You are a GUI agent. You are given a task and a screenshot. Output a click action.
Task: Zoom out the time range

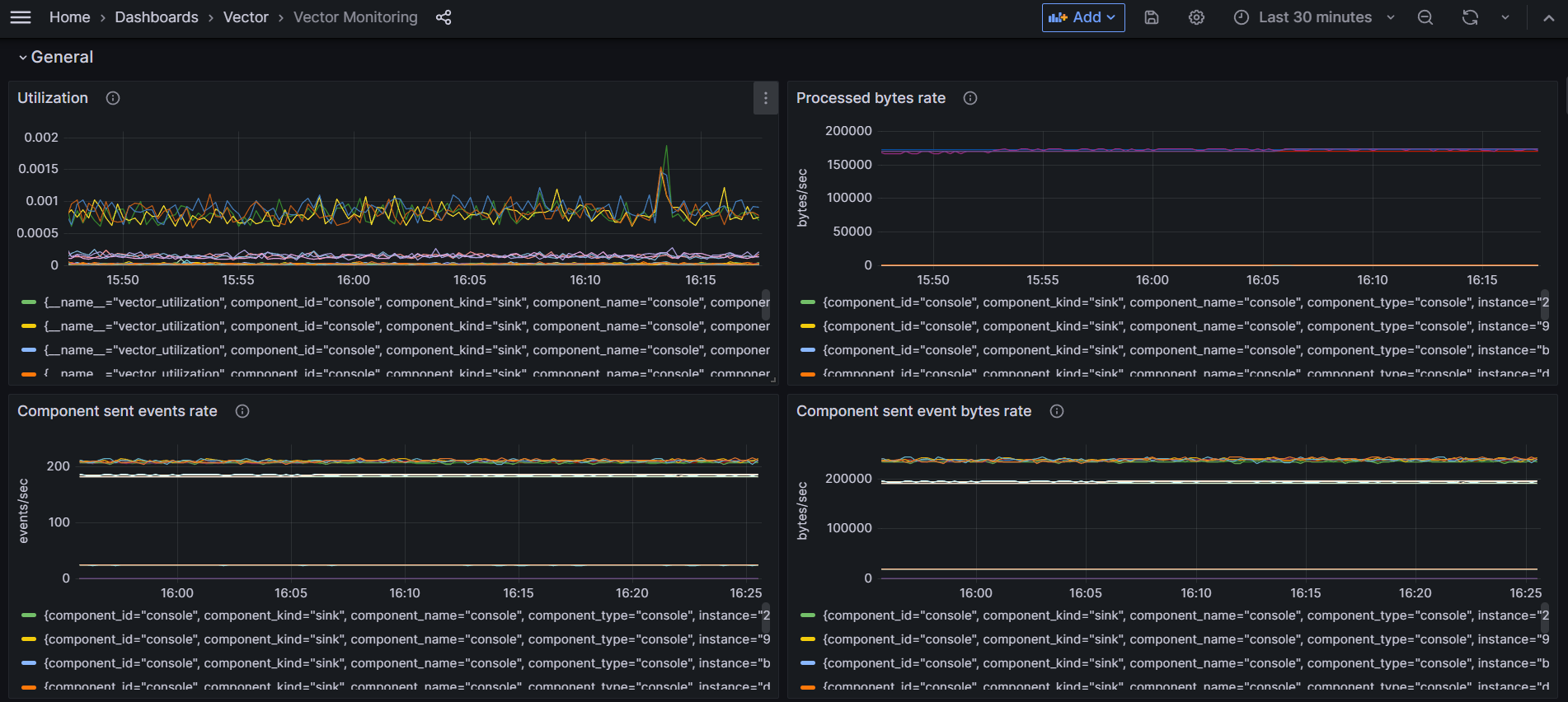coord(1425,17)
